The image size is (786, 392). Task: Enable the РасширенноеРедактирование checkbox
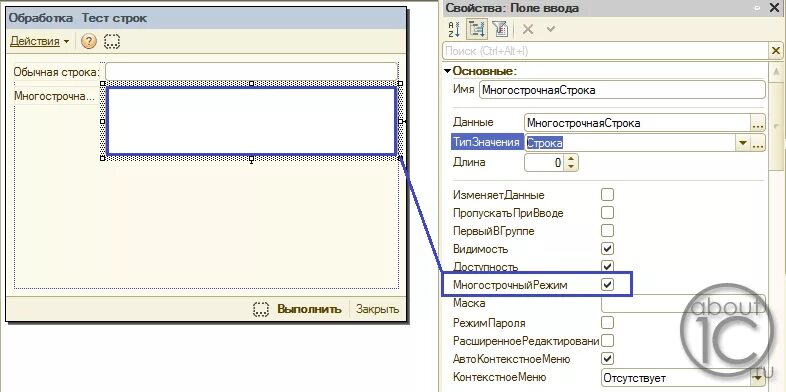[x=607, y=341]
